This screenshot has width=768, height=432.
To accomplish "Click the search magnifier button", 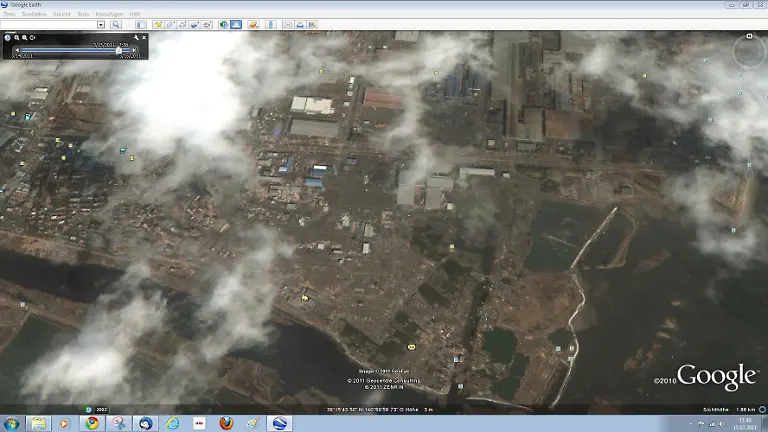I will pyautogui.click(x=117, y=24).
